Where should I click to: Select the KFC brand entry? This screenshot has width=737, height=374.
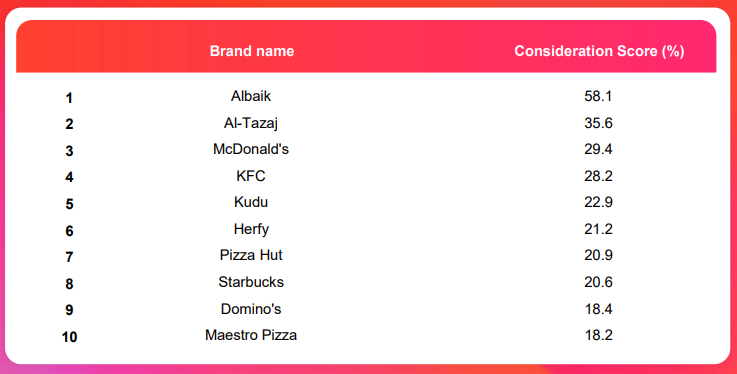(251, 176)
